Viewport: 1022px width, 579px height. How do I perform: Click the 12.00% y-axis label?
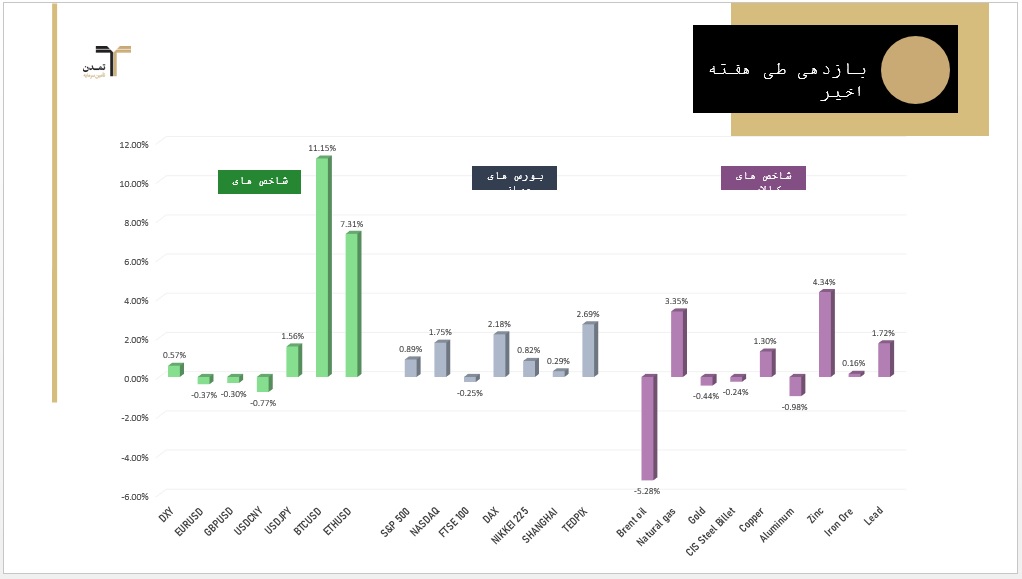[133, 144]
